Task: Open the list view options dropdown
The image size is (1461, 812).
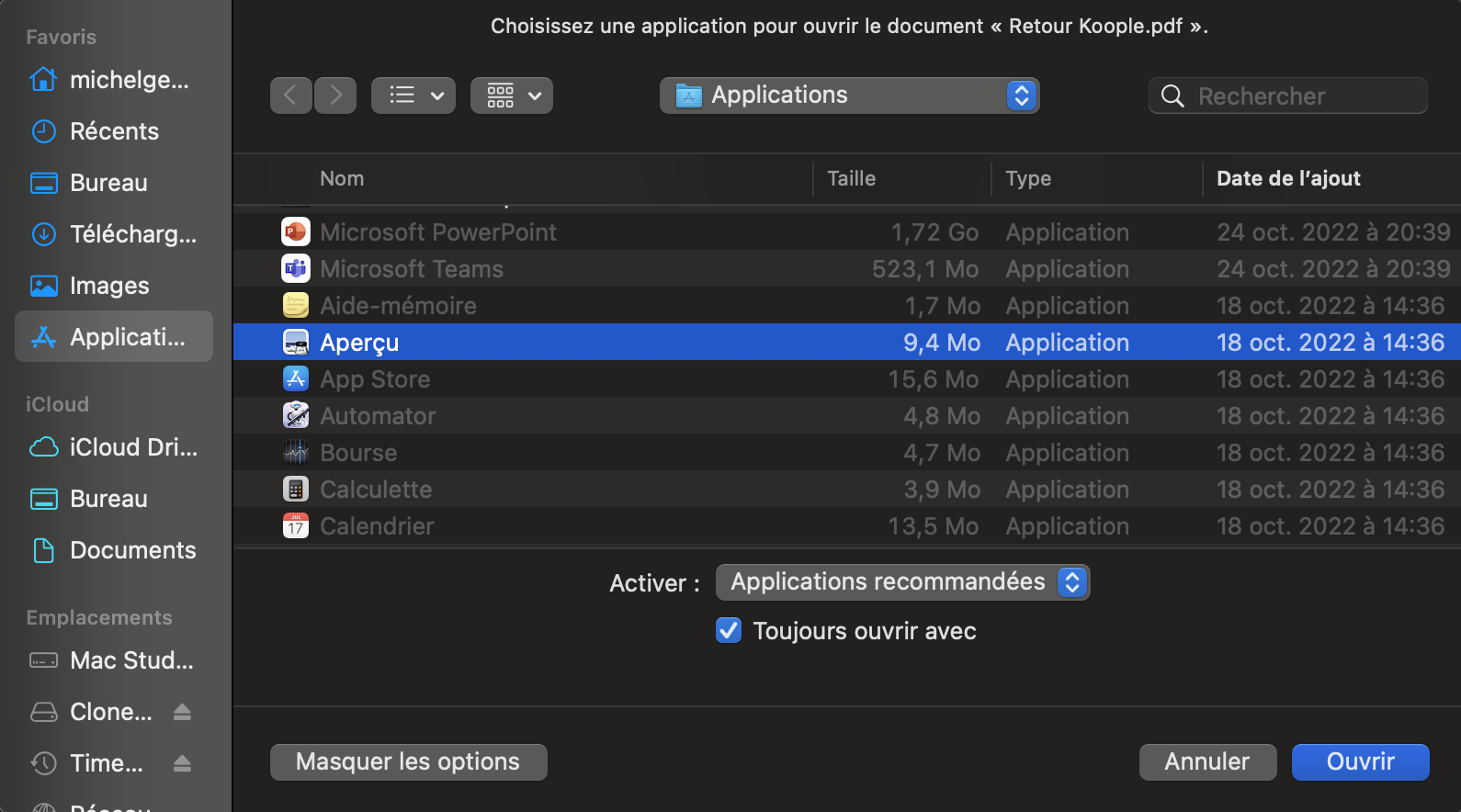Action: click(x=413, y=96)
